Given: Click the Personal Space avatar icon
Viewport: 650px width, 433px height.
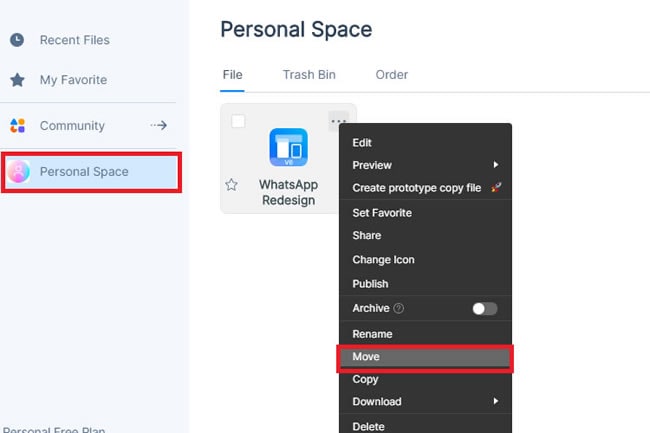Looking at the screenshot, I should [19, 172].
